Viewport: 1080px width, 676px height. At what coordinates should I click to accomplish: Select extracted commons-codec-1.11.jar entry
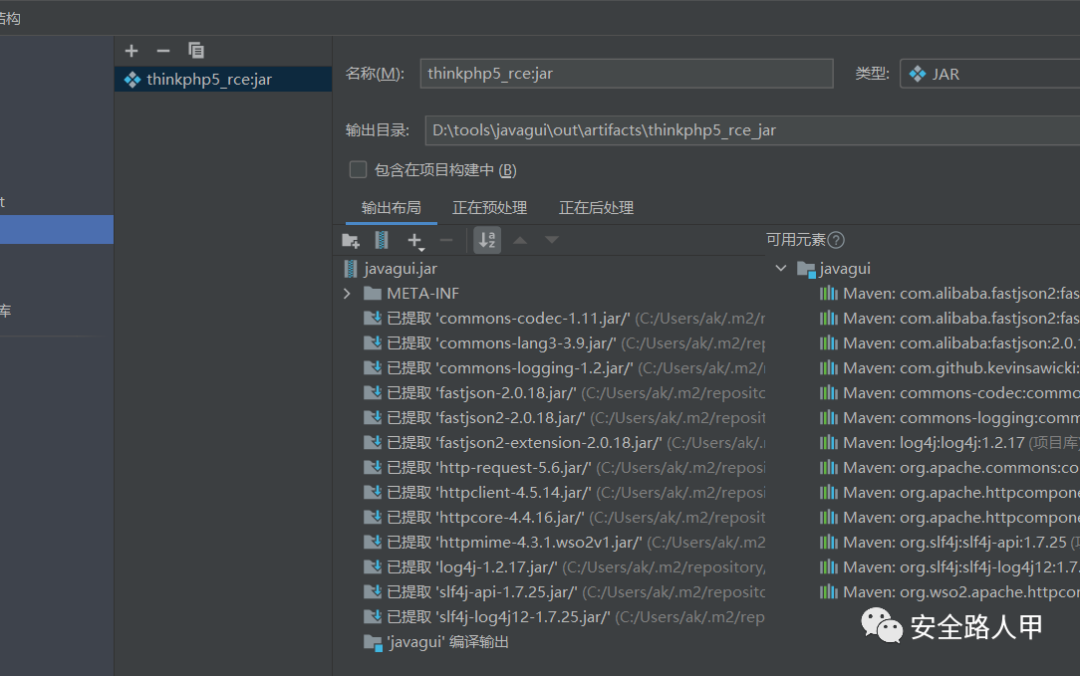coord(563,318)
